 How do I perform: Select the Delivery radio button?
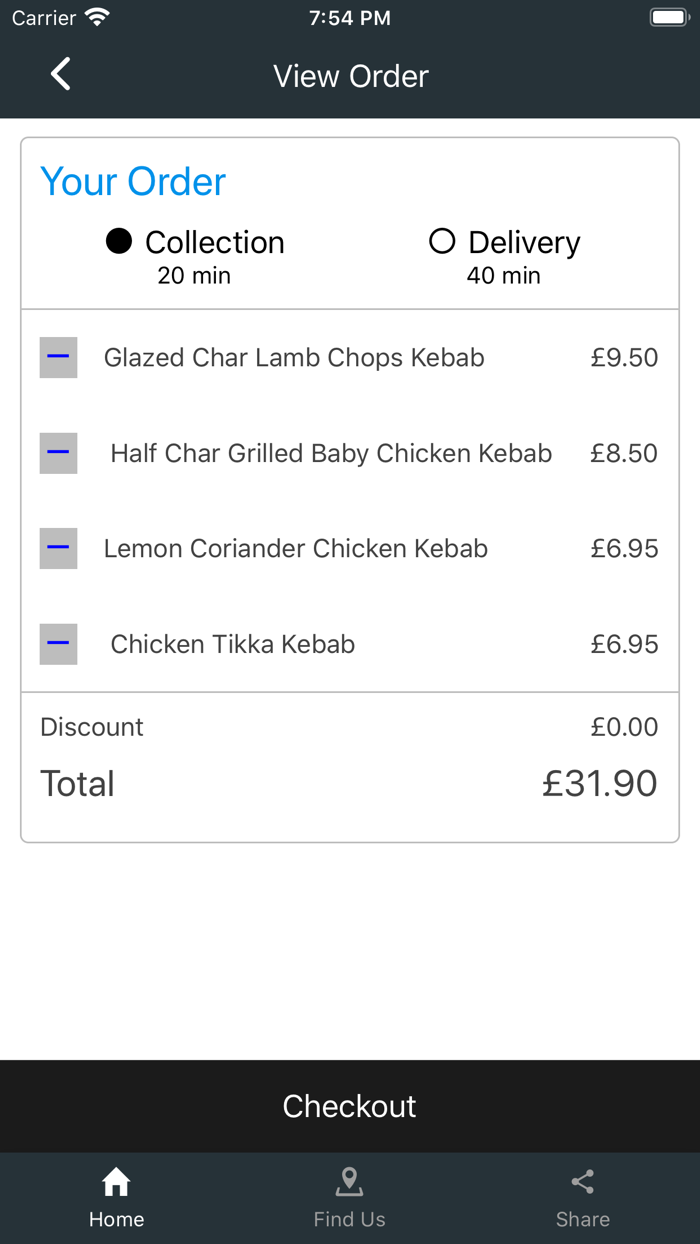[442, 241]
